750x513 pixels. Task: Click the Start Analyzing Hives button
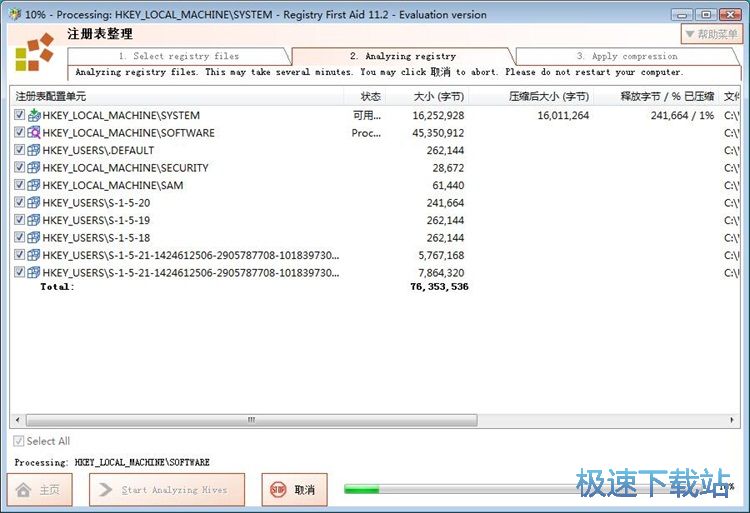pos(167,490)
